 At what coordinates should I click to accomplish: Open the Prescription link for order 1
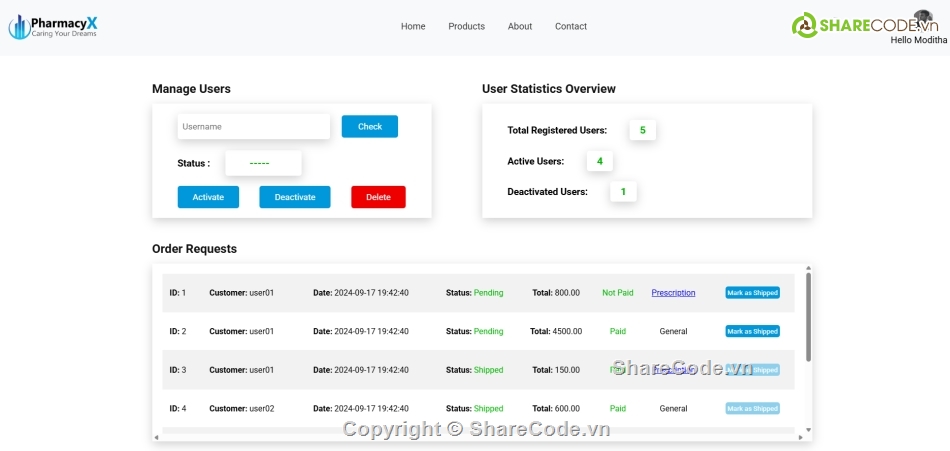click(x=673, y=293)
